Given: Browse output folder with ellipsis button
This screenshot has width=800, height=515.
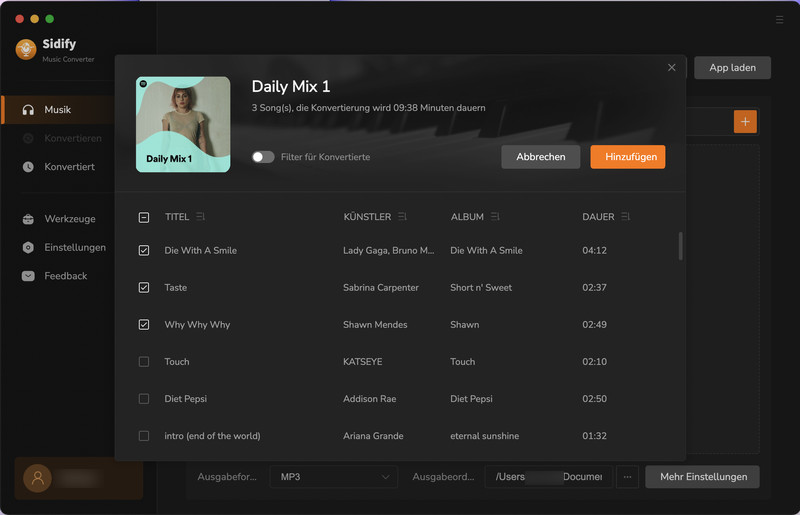Looking at the screenshot, I should (627, 477).
